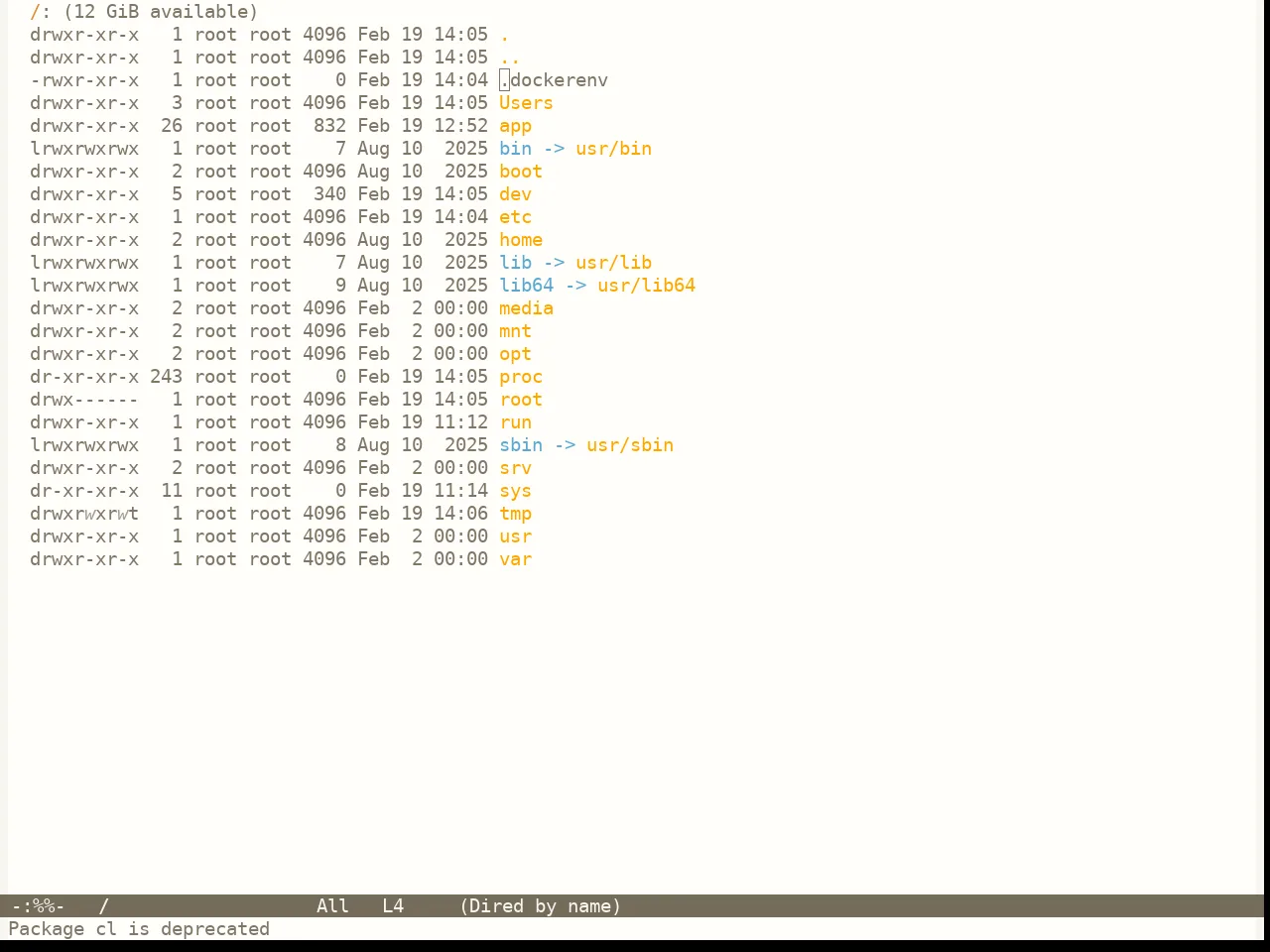
Task: Open the proc directory
Action: click(x=521, y=377)
